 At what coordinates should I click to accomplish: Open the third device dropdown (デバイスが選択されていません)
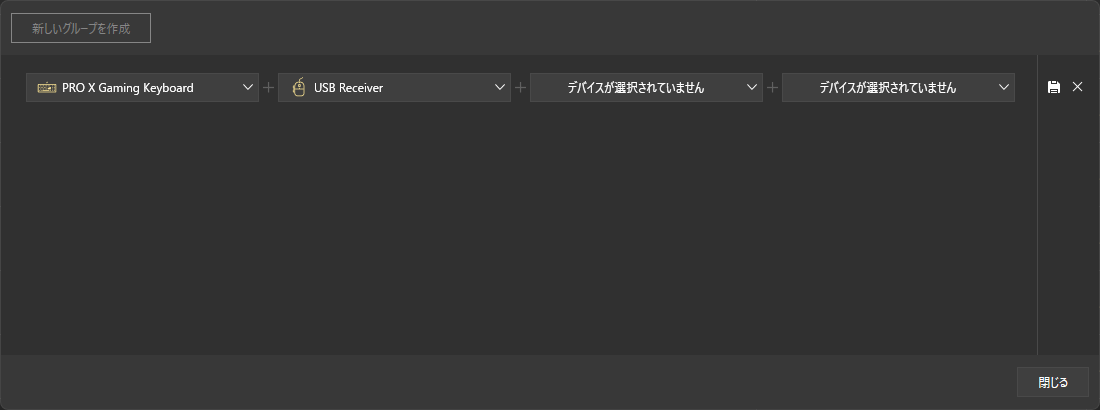(x=646, y=88)
